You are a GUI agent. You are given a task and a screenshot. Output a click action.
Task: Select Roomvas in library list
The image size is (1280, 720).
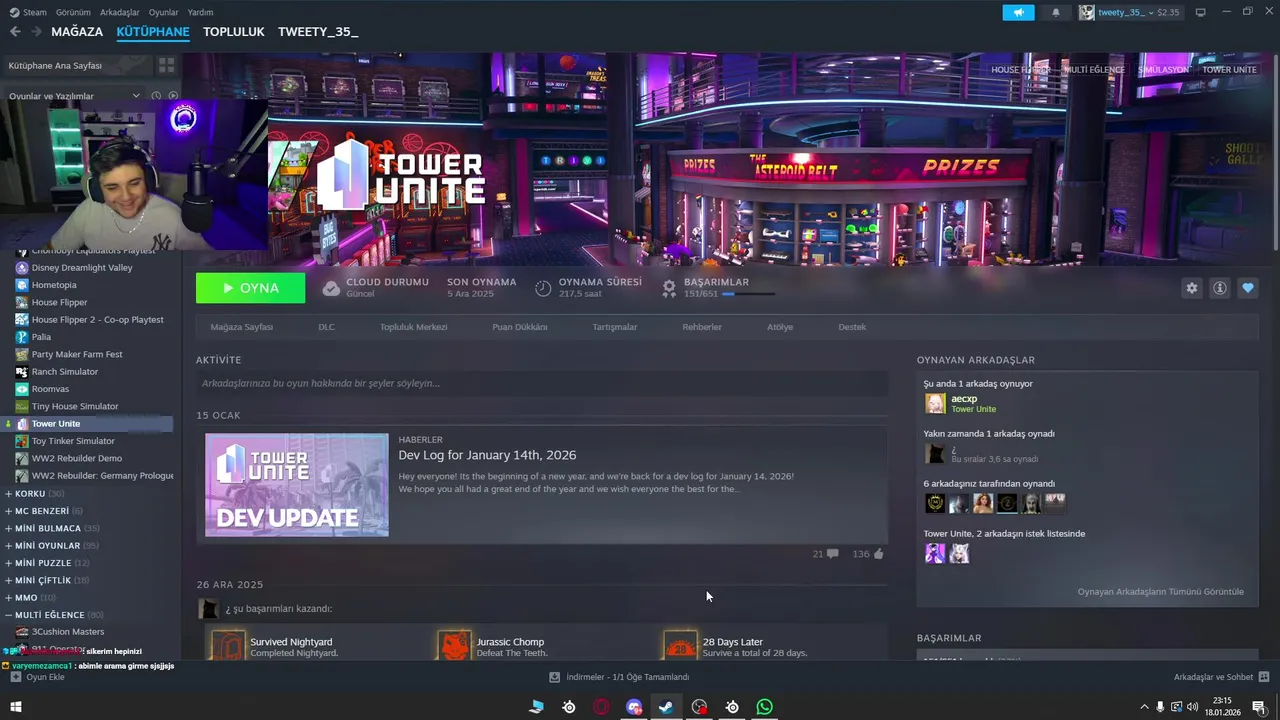[50, 389]
